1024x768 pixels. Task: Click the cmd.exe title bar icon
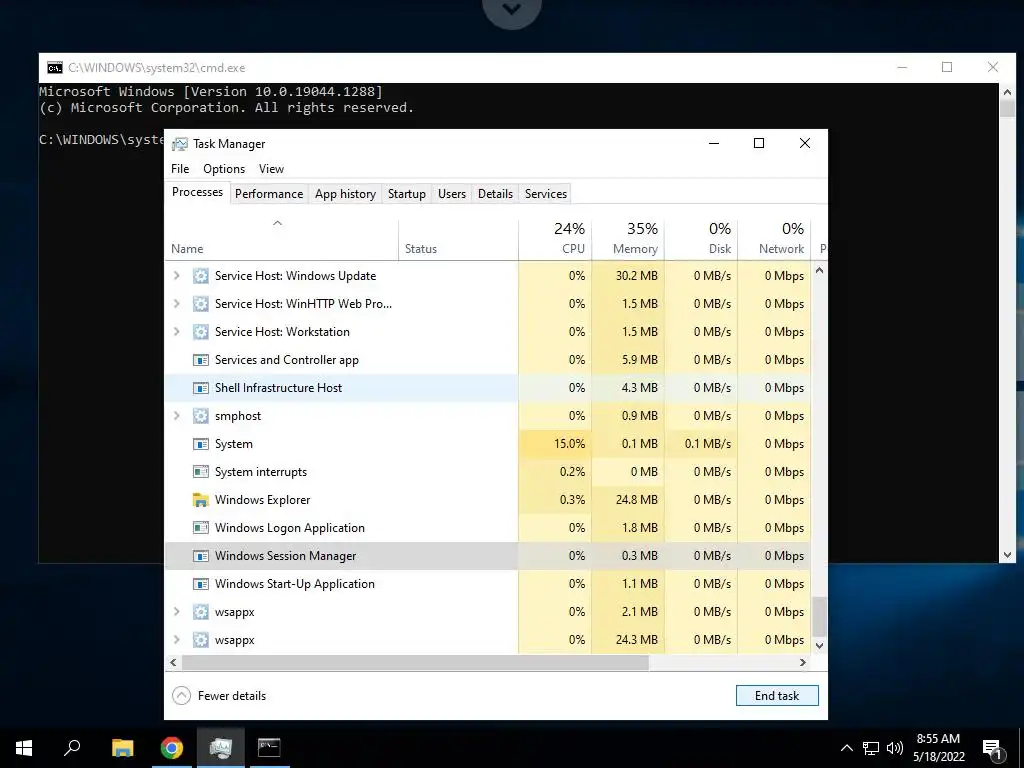(55, 67)
